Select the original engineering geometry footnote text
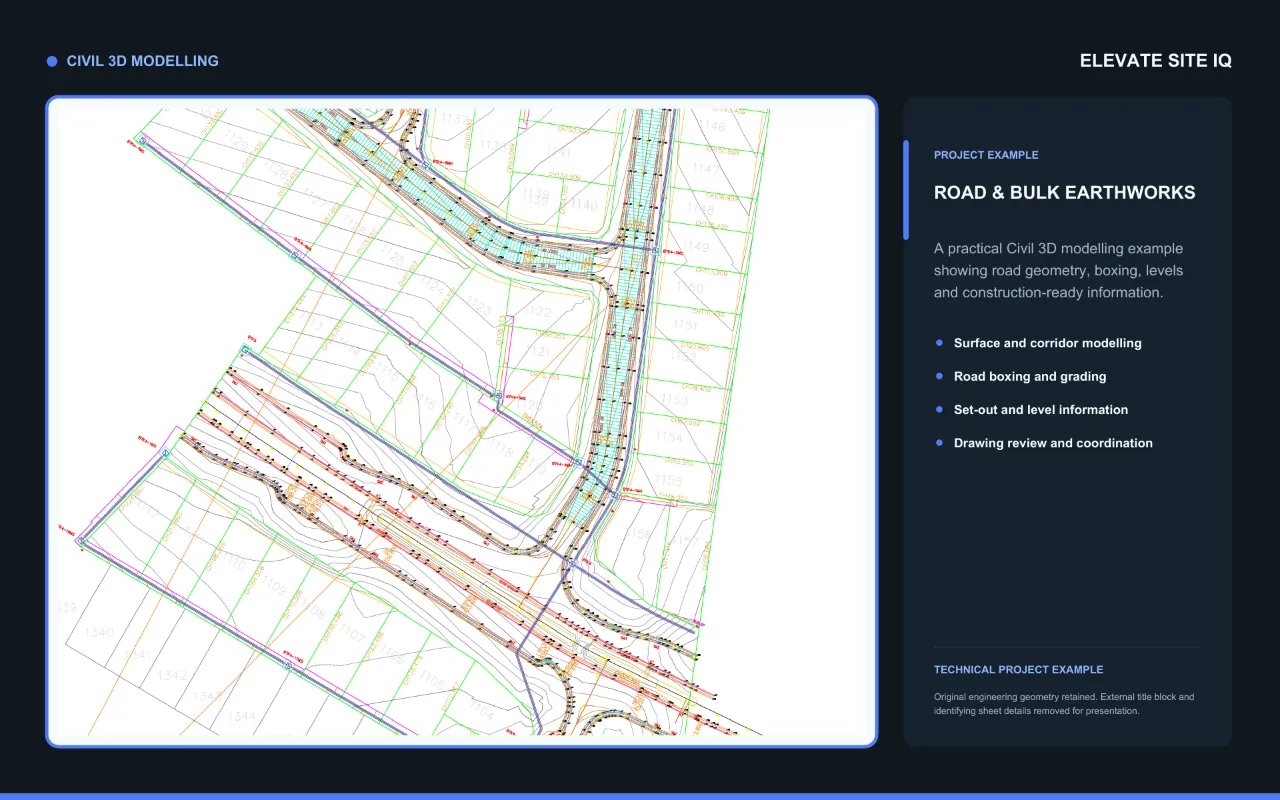The width and height of the screenshot is (1280, 800). [x=1064, y=704]
